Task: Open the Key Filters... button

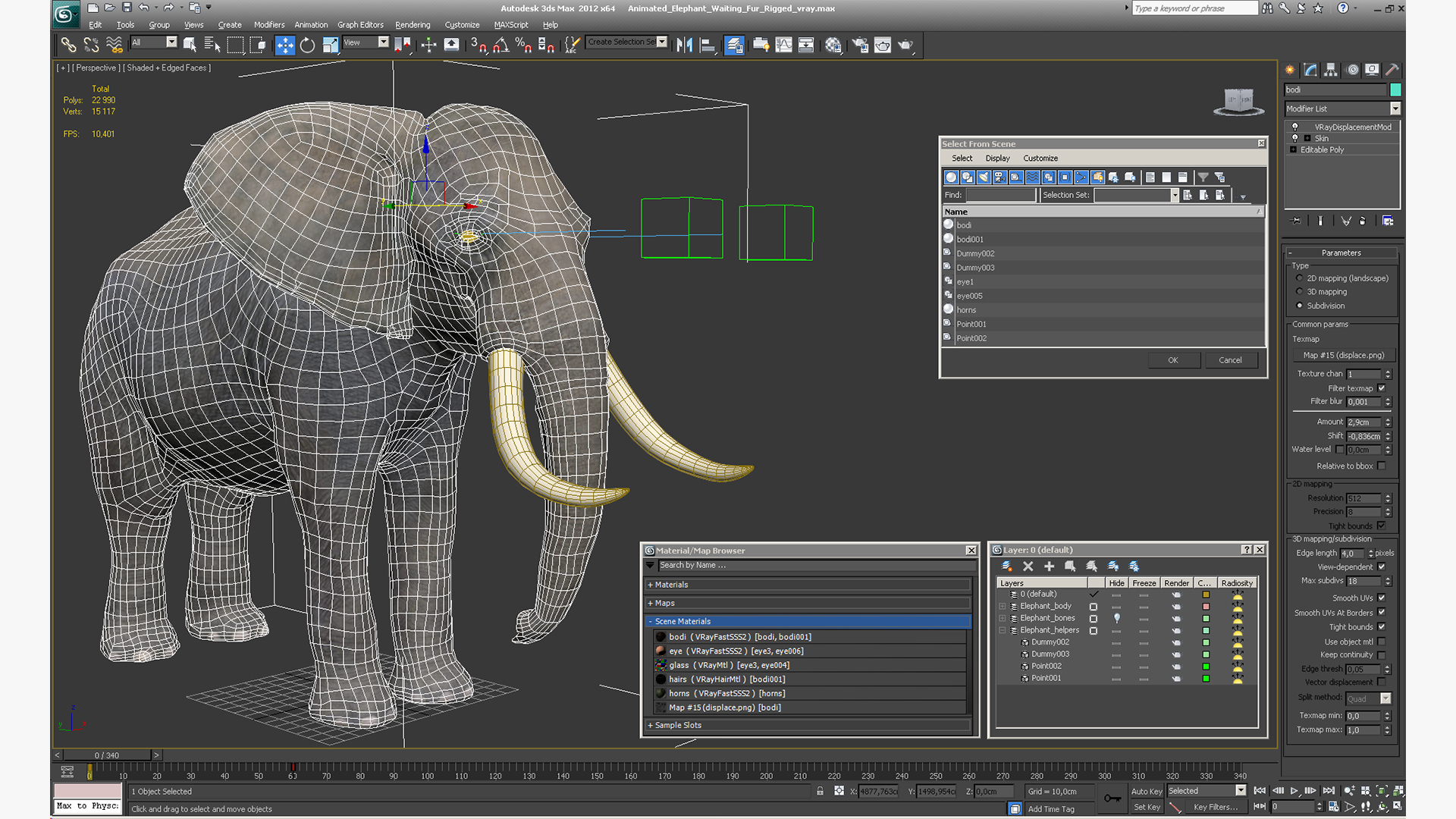Action: pyautogui.click(x=1215, y=807)
